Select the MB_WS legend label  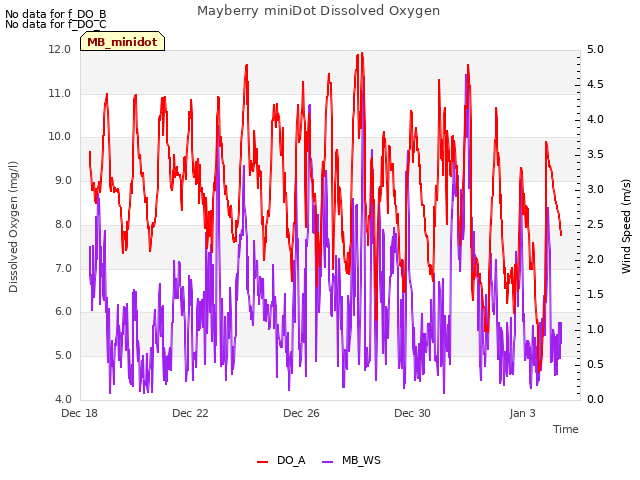coord(361,460)
